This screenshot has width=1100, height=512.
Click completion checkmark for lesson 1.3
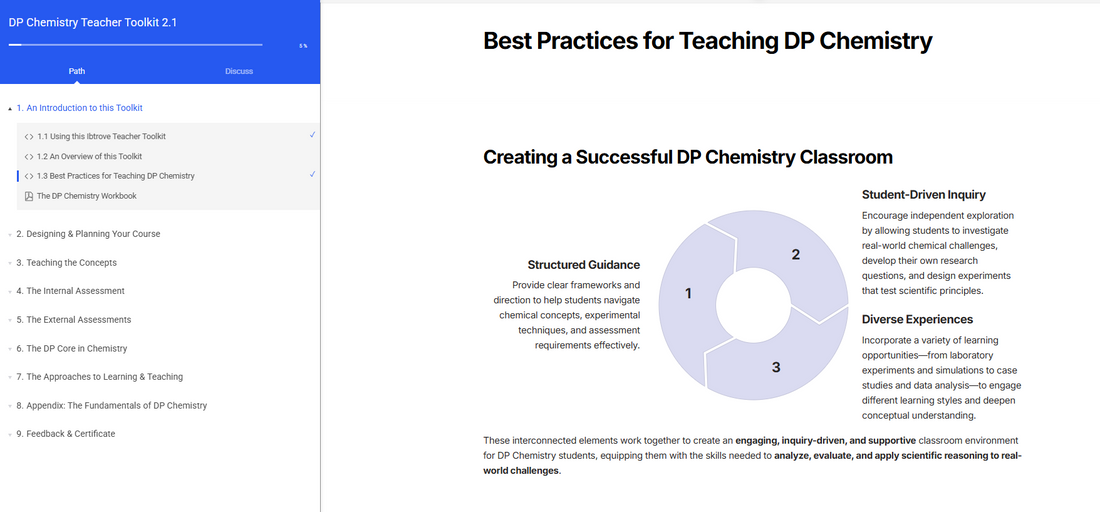point(313,175)
